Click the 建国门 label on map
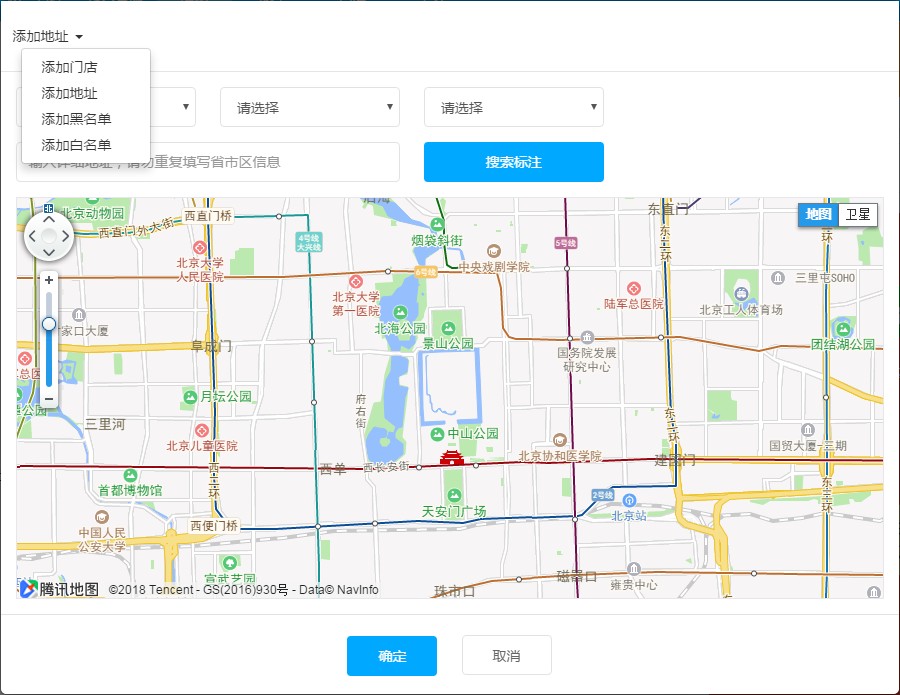 674,460
